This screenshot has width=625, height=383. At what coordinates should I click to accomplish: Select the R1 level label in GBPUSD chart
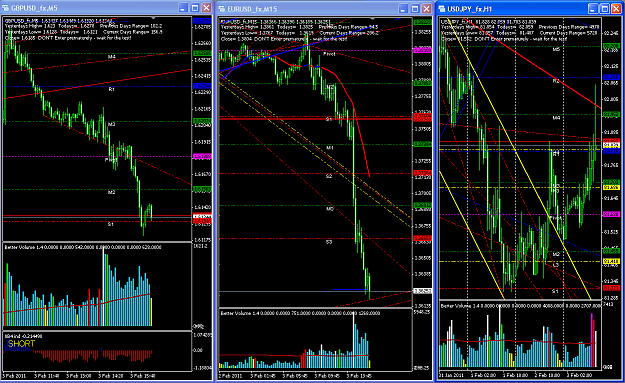click(x=112, y=90)
